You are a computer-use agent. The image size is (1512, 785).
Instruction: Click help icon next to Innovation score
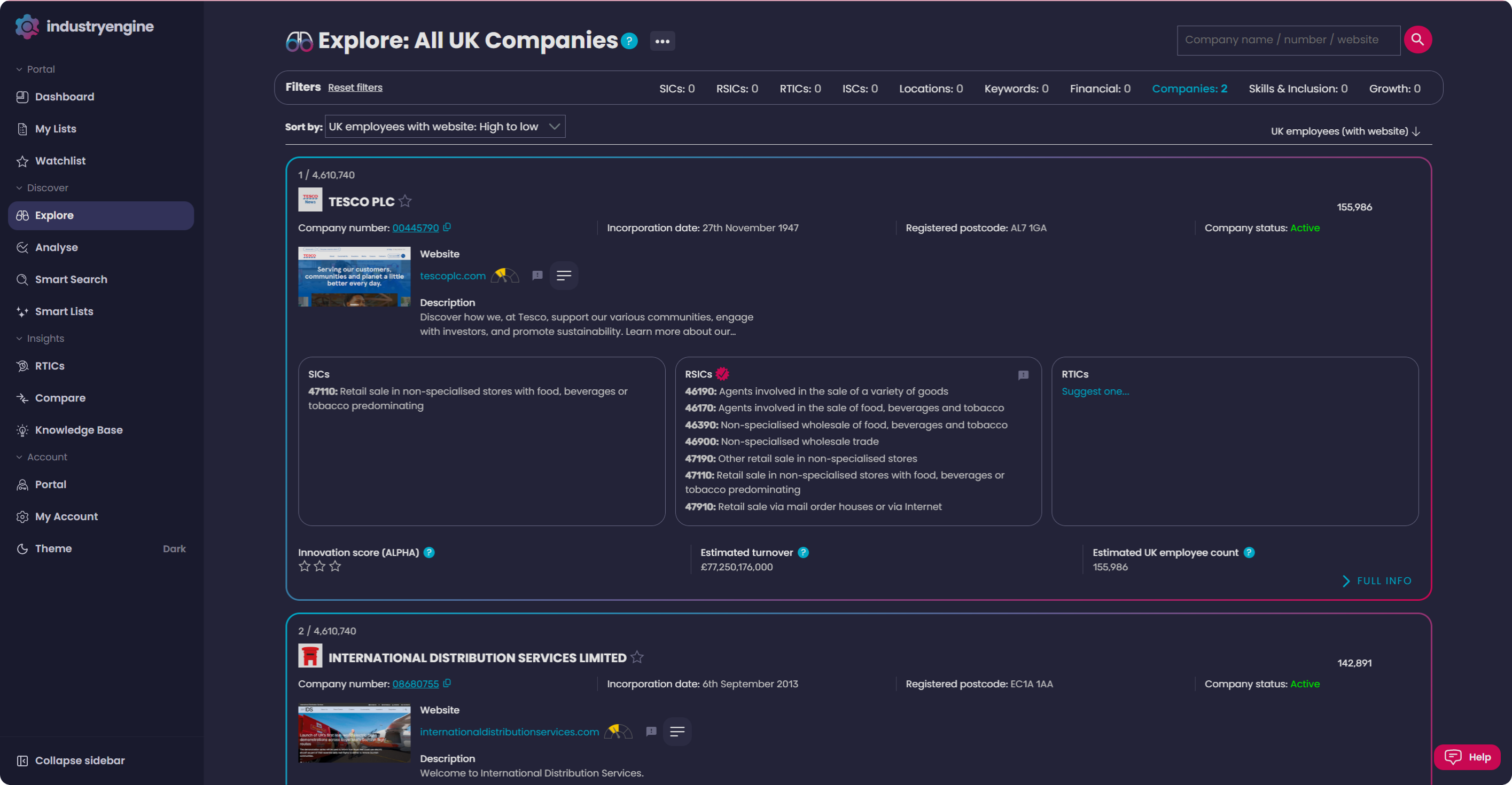429,552
